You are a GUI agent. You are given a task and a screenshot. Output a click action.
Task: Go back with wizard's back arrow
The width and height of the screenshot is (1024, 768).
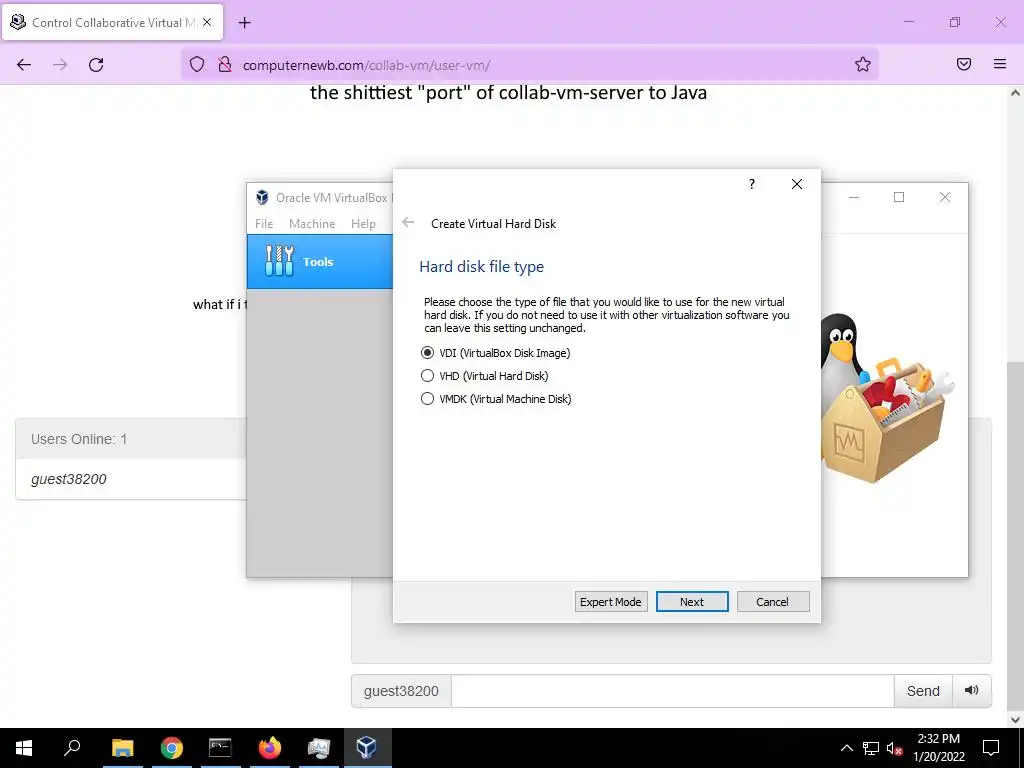point(408,223)
